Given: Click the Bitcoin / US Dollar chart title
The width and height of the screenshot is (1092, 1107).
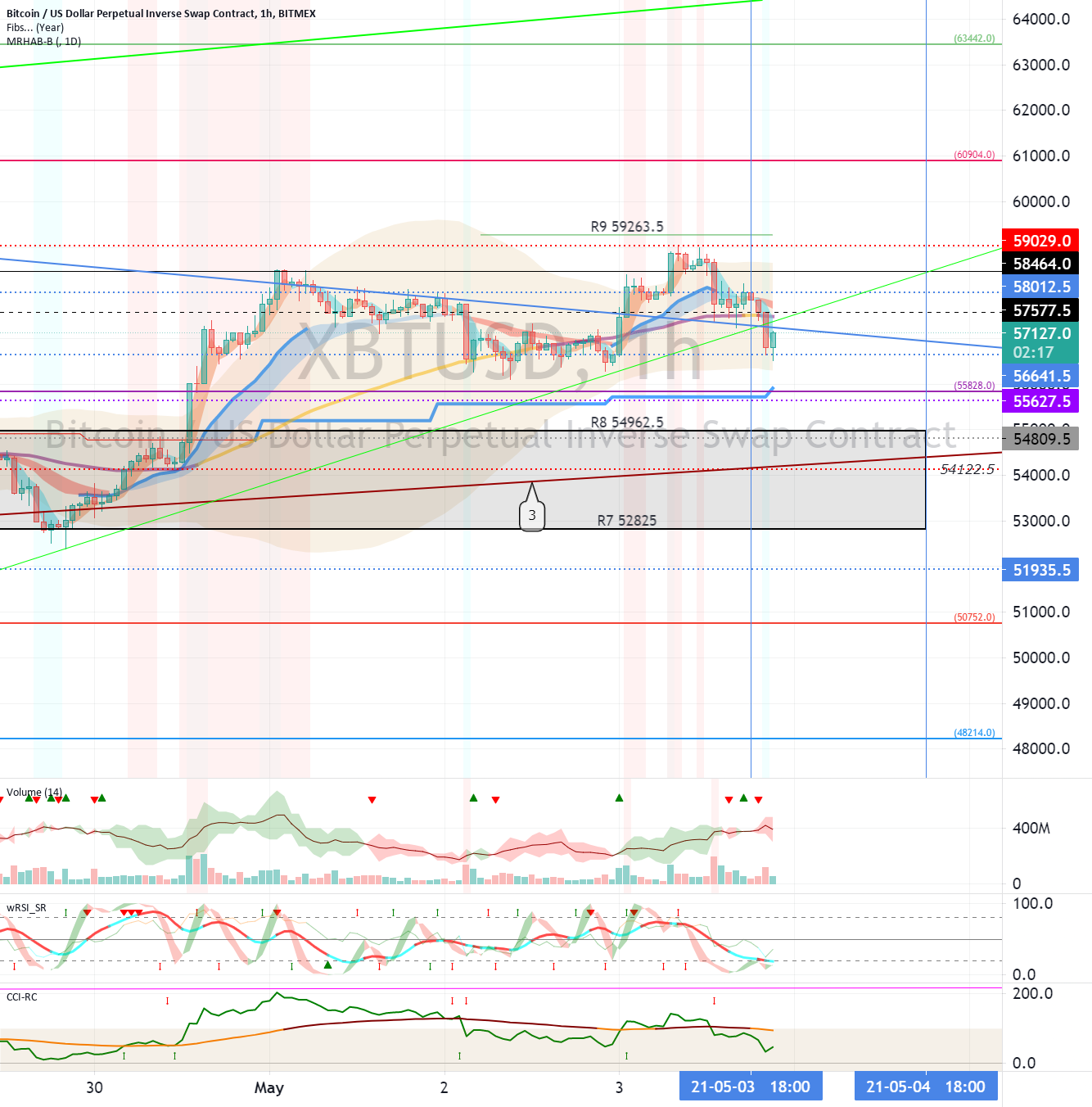Looking at the screenshot, I should click(160, 13).
